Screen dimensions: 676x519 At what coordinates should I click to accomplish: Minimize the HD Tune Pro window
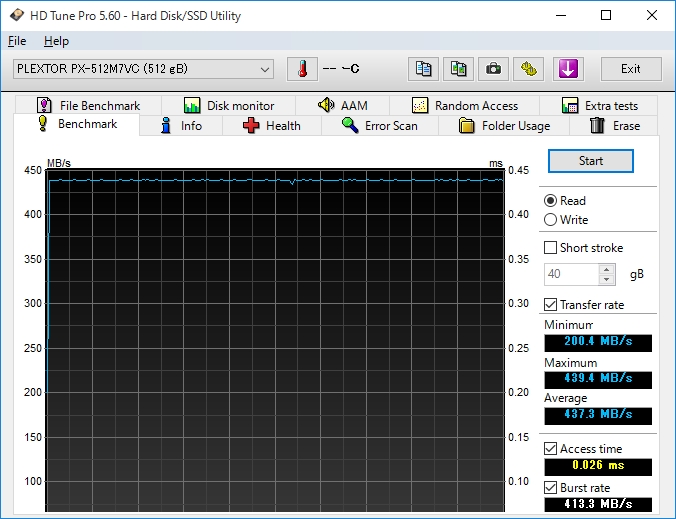(561, 16)
